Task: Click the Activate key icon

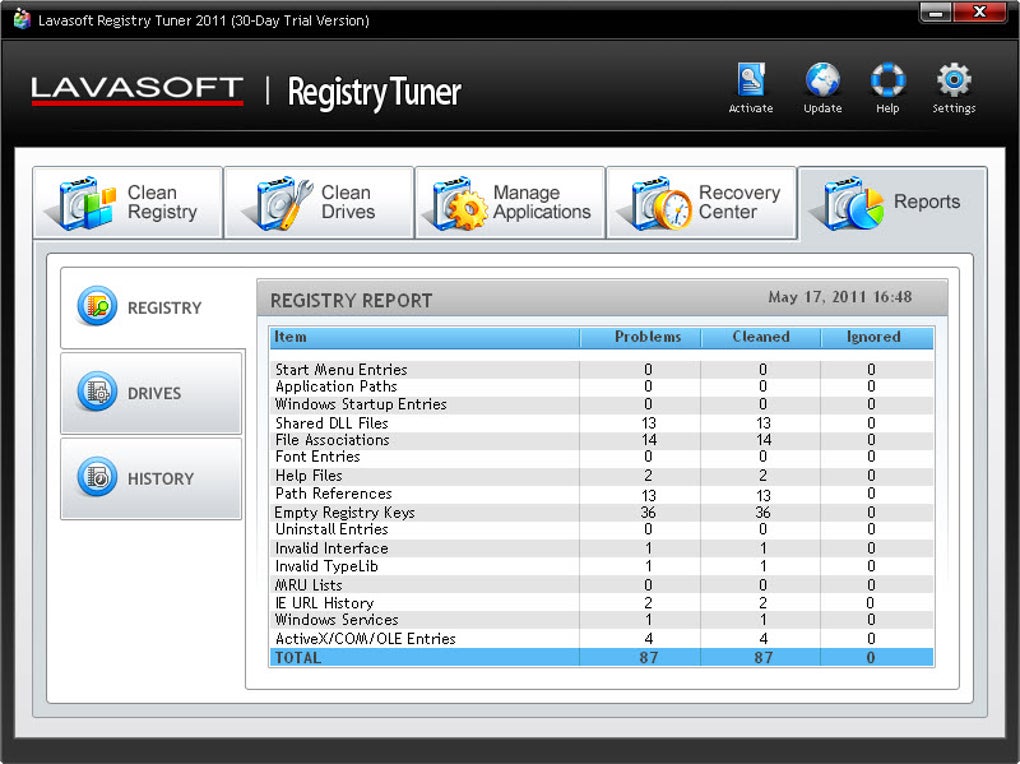Action: (x=751, y=80)
